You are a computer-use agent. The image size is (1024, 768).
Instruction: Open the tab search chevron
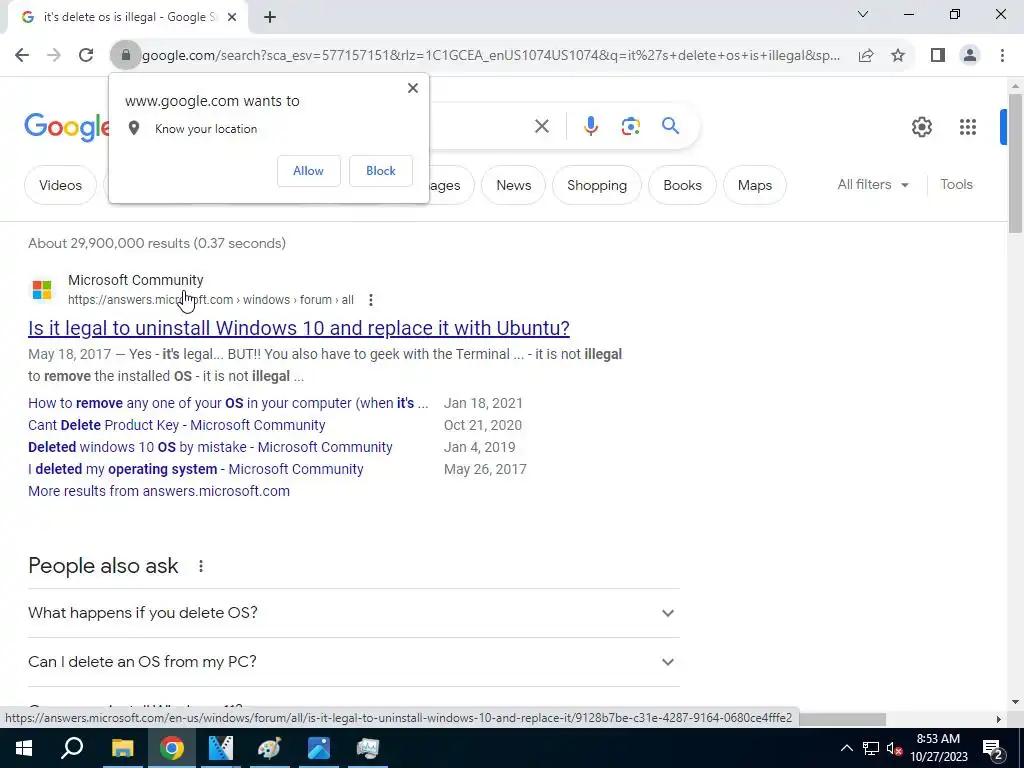click(863, 14)
